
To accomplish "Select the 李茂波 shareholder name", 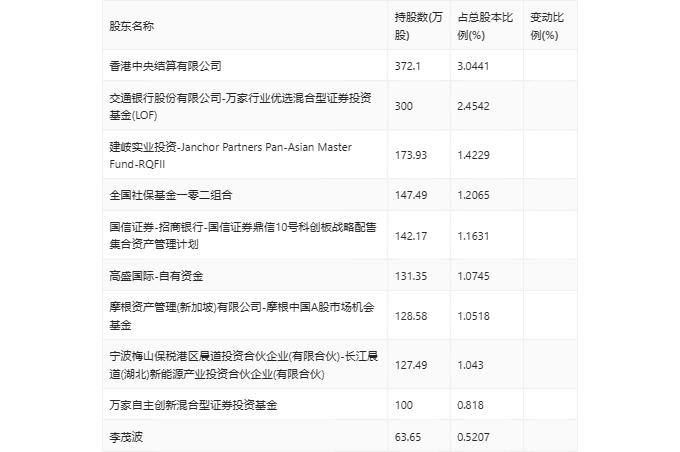I will tap(126, 437).
